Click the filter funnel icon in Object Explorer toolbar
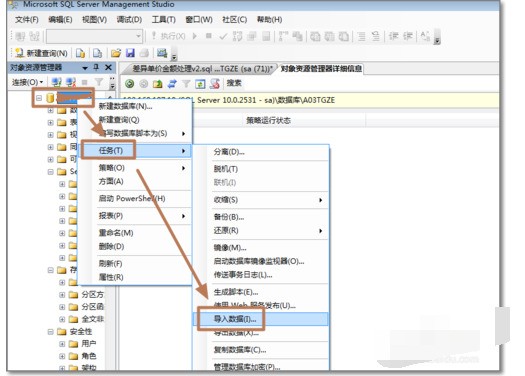Viewport: 525px width, 376px height. pyautogui.click(x=99, y=82)
